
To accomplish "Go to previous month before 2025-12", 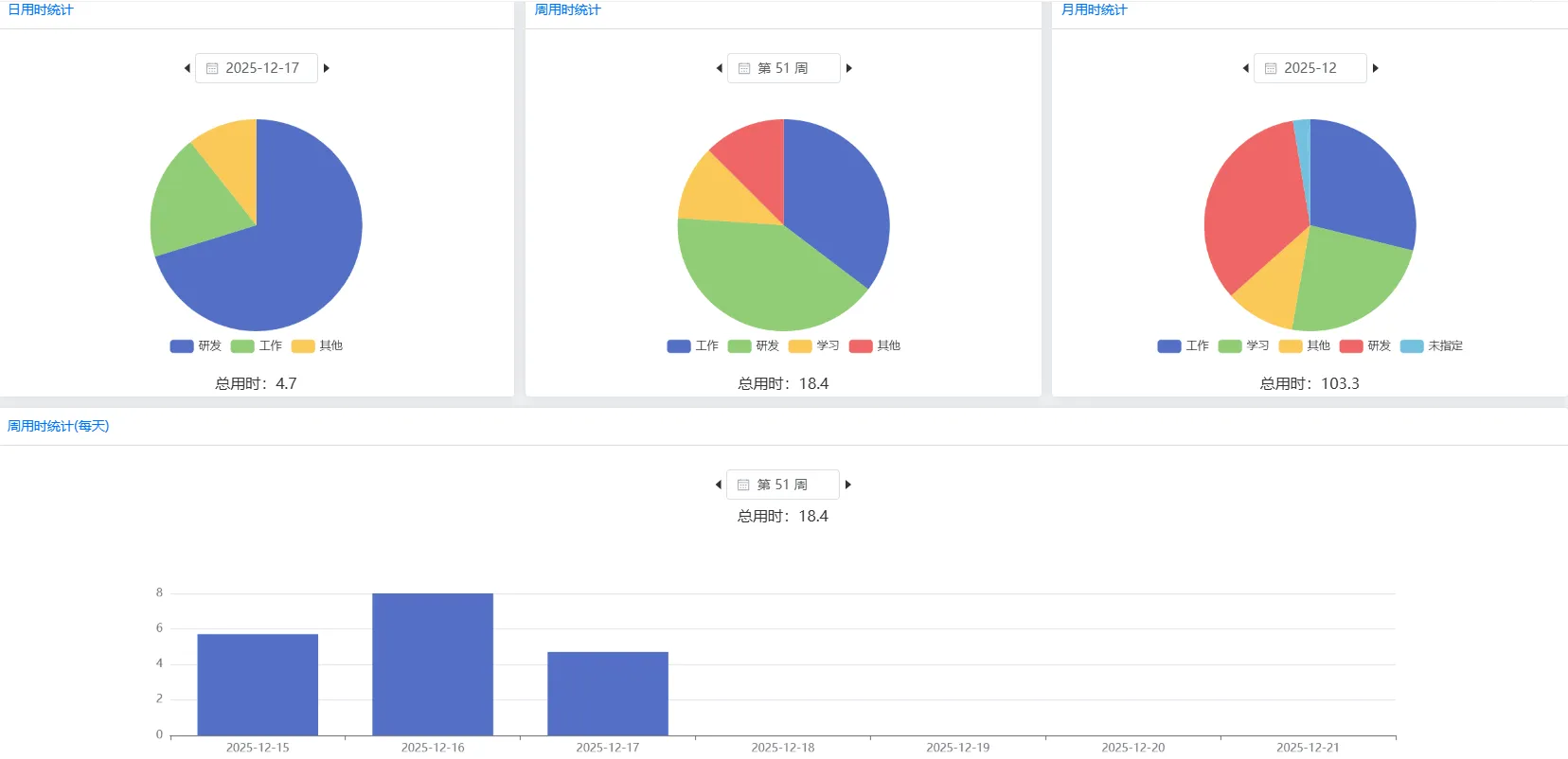I will (x=1245, y=68).
